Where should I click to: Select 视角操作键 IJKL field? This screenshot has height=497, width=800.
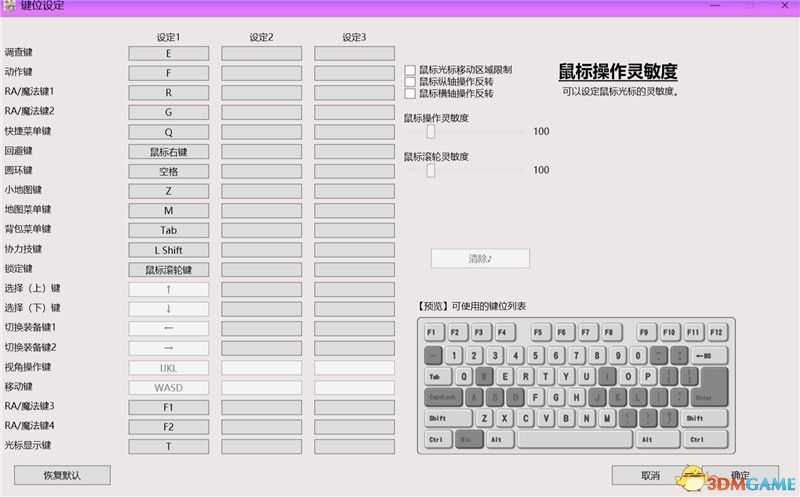pos(168,368)
